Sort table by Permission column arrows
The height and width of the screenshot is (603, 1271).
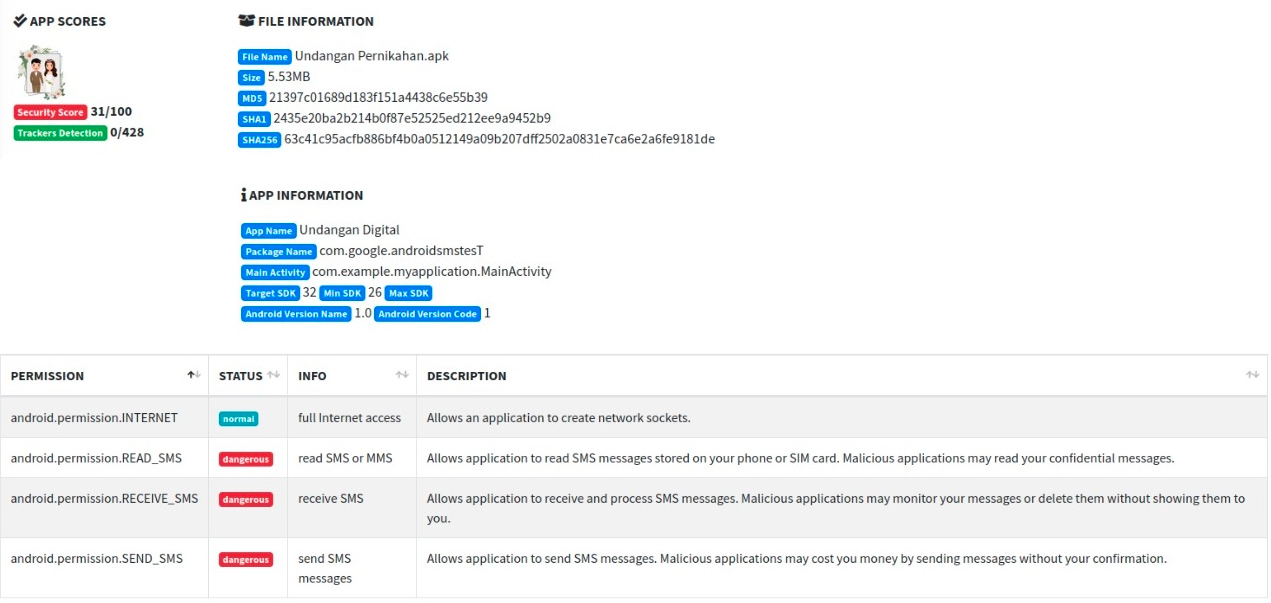tap(193, 375)
